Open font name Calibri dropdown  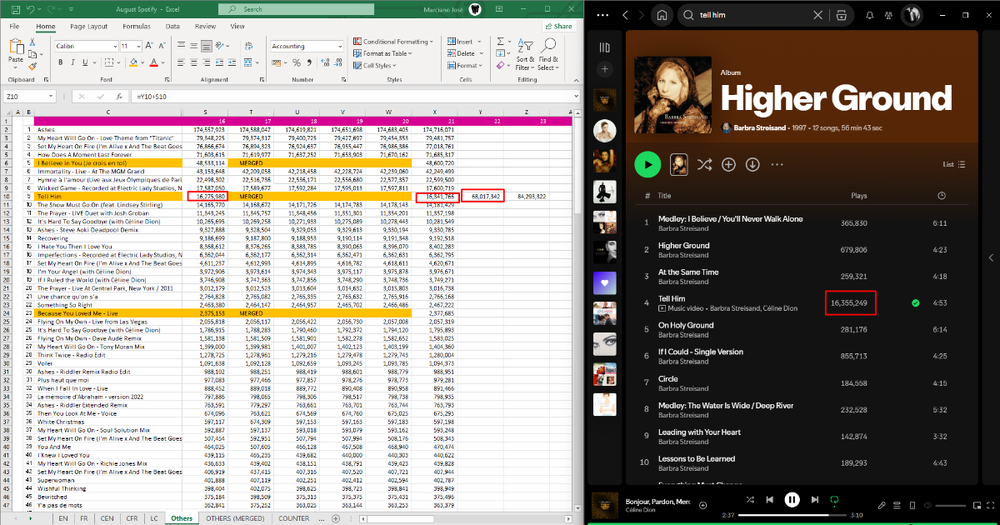pyautogui.click(x=115, y=46)
